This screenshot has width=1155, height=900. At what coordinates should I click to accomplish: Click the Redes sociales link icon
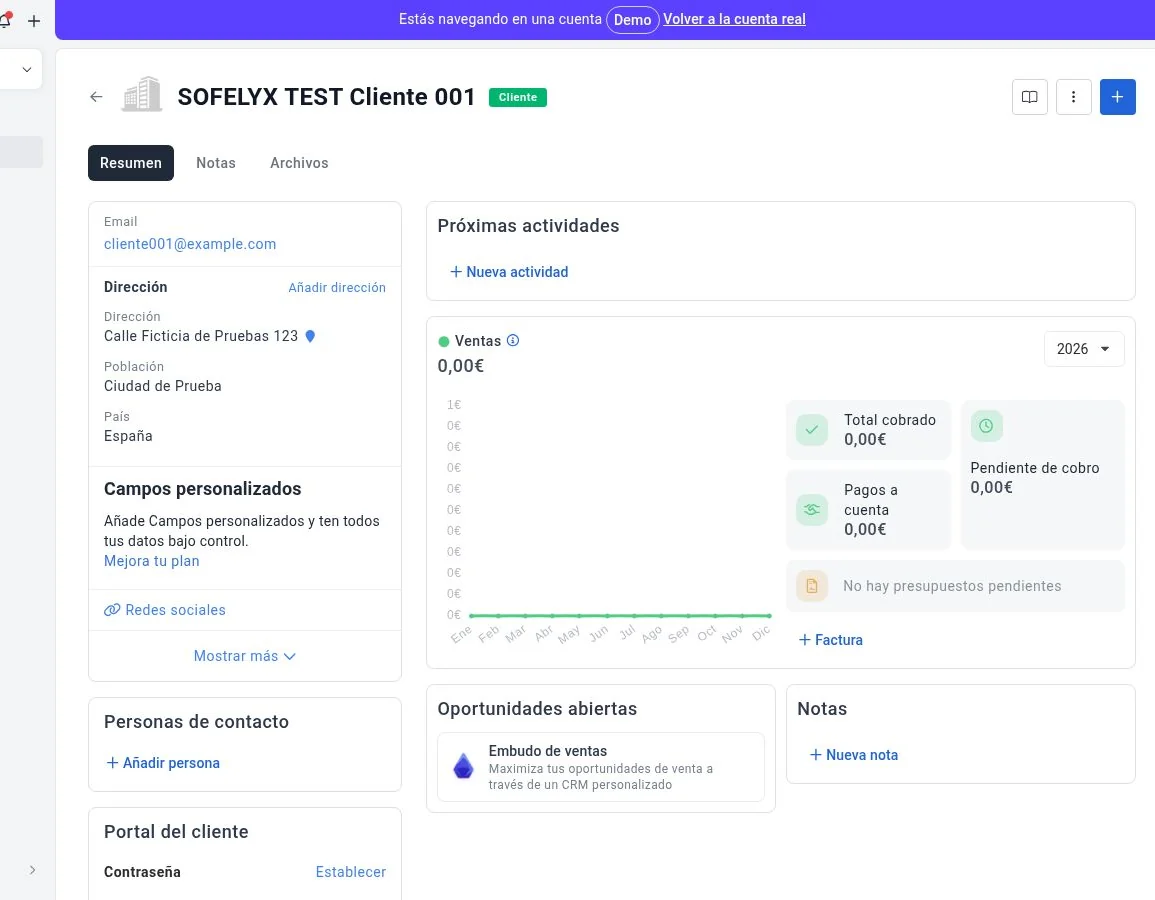(x=112, y=610)
